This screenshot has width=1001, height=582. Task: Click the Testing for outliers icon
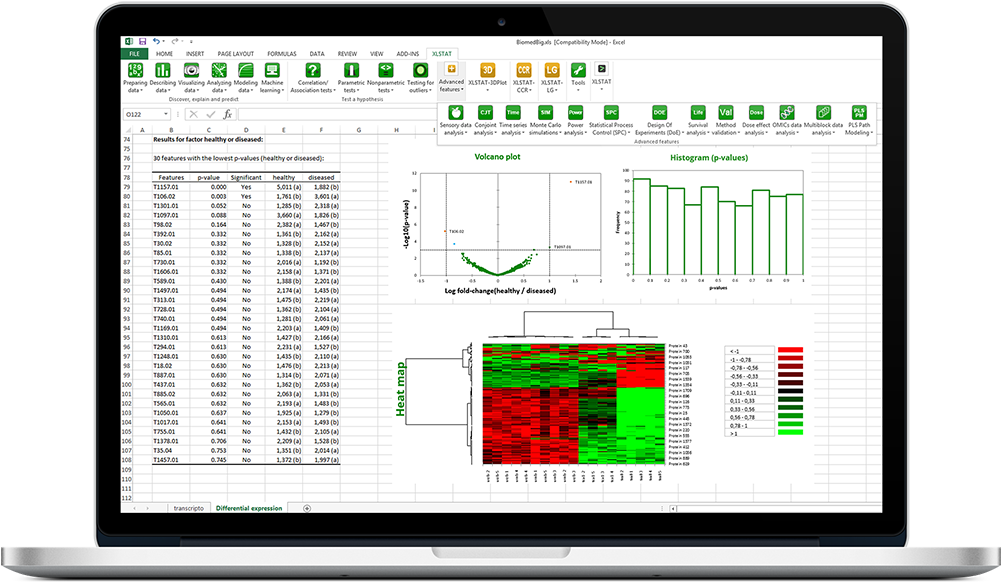[x=420, y=71]
